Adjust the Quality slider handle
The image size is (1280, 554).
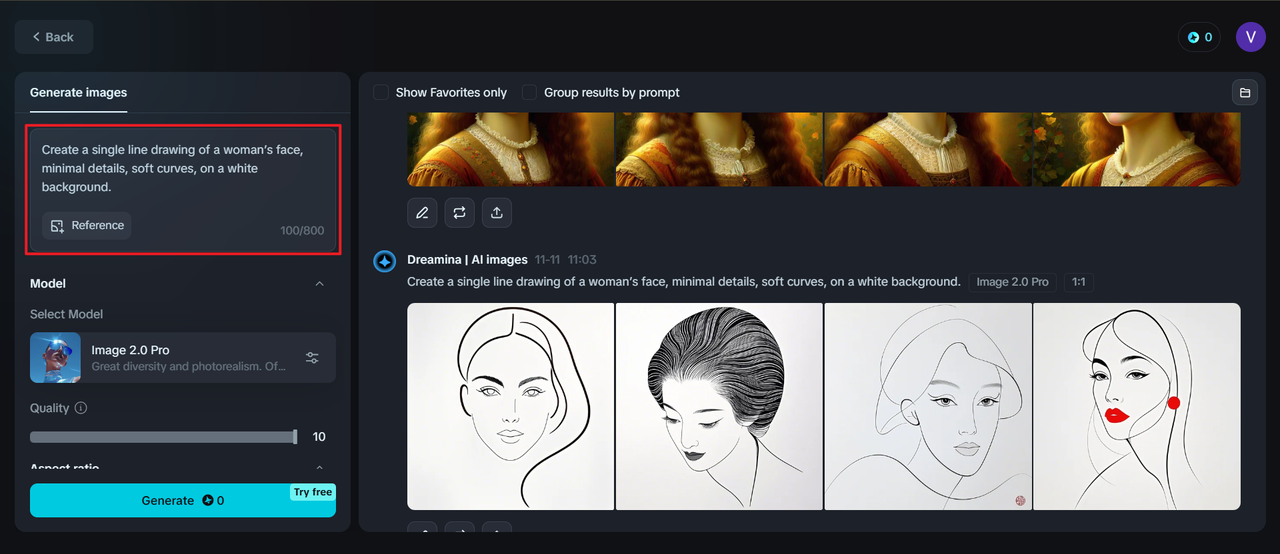point(295,437)
